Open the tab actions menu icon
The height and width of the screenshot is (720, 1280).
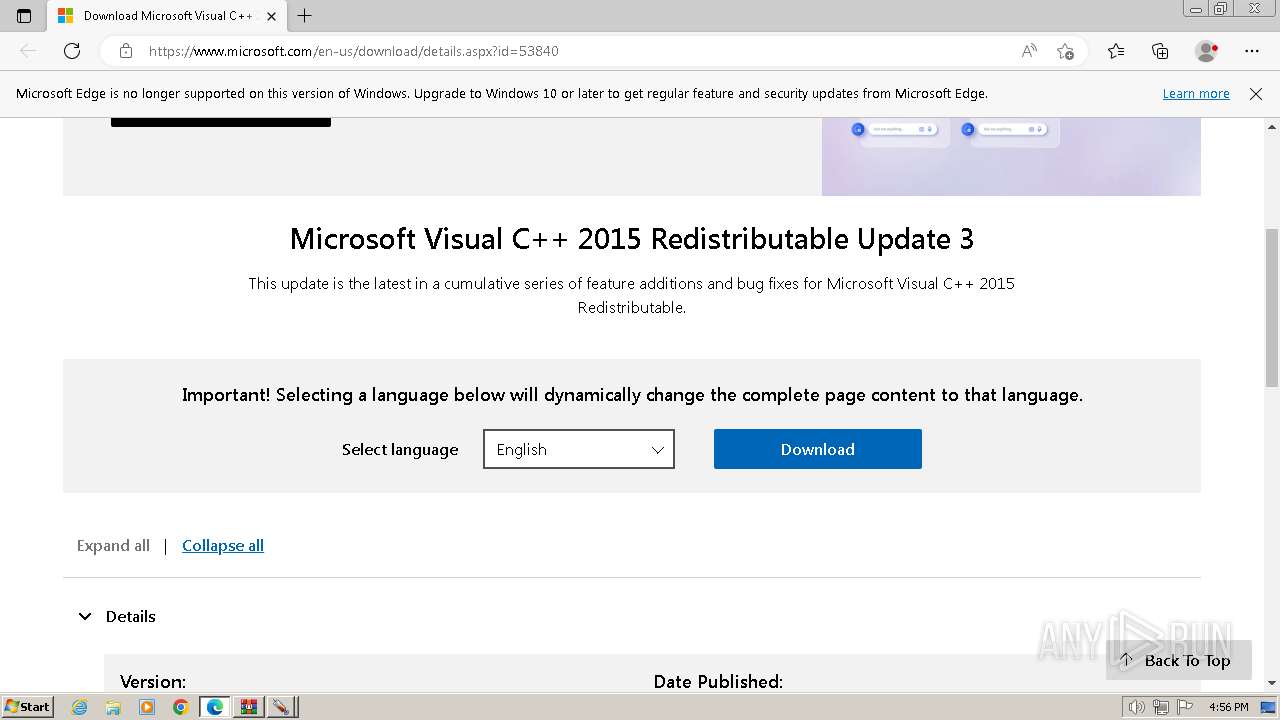click(x=24, y=16)
